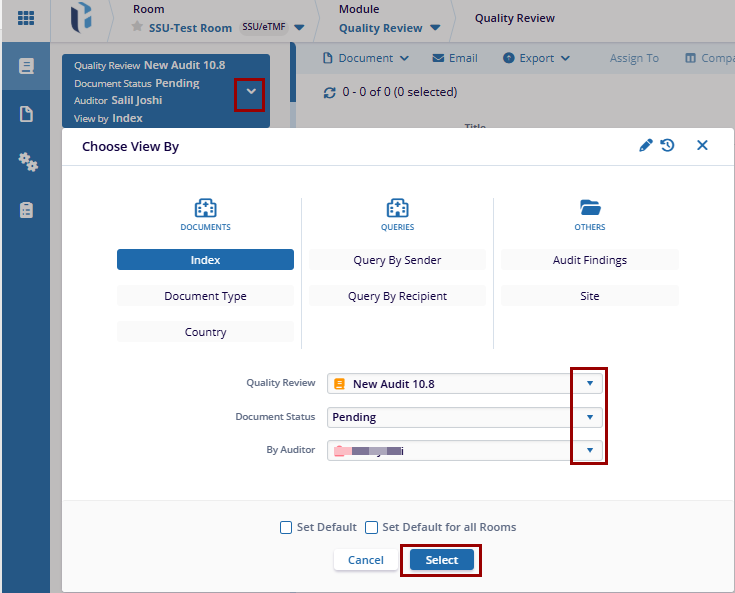Viewport: 735px width, 593px height.
Task: Click the clipboard icon in left sidebar
Action: (27, 210)
